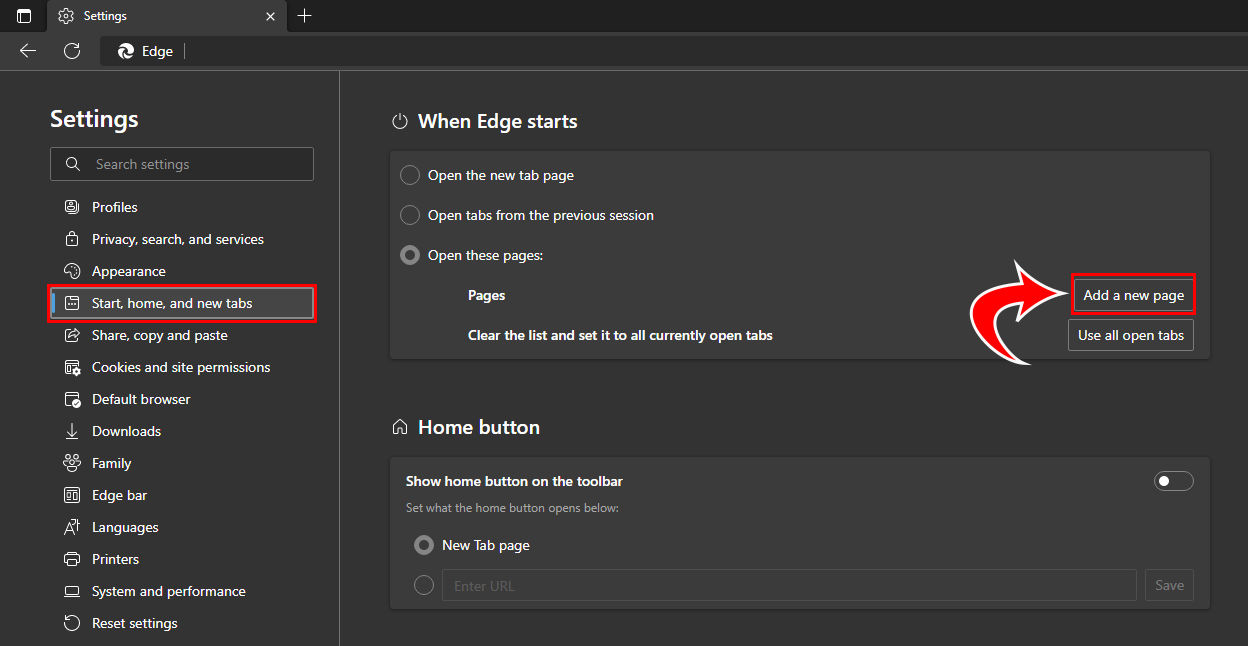This screenshot has height=646, width=1248.
Task: Open the Profiles settings section
Action: 113,207
